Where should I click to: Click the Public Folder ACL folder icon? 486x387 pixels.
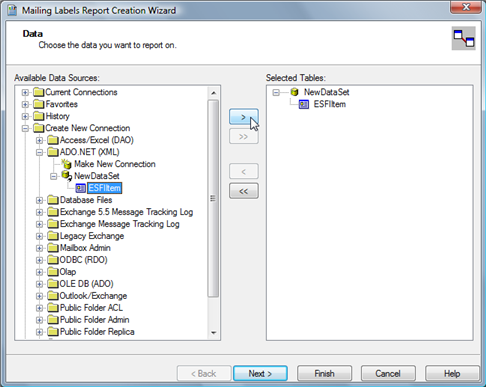pyautogui.click(x=53, y=308)
